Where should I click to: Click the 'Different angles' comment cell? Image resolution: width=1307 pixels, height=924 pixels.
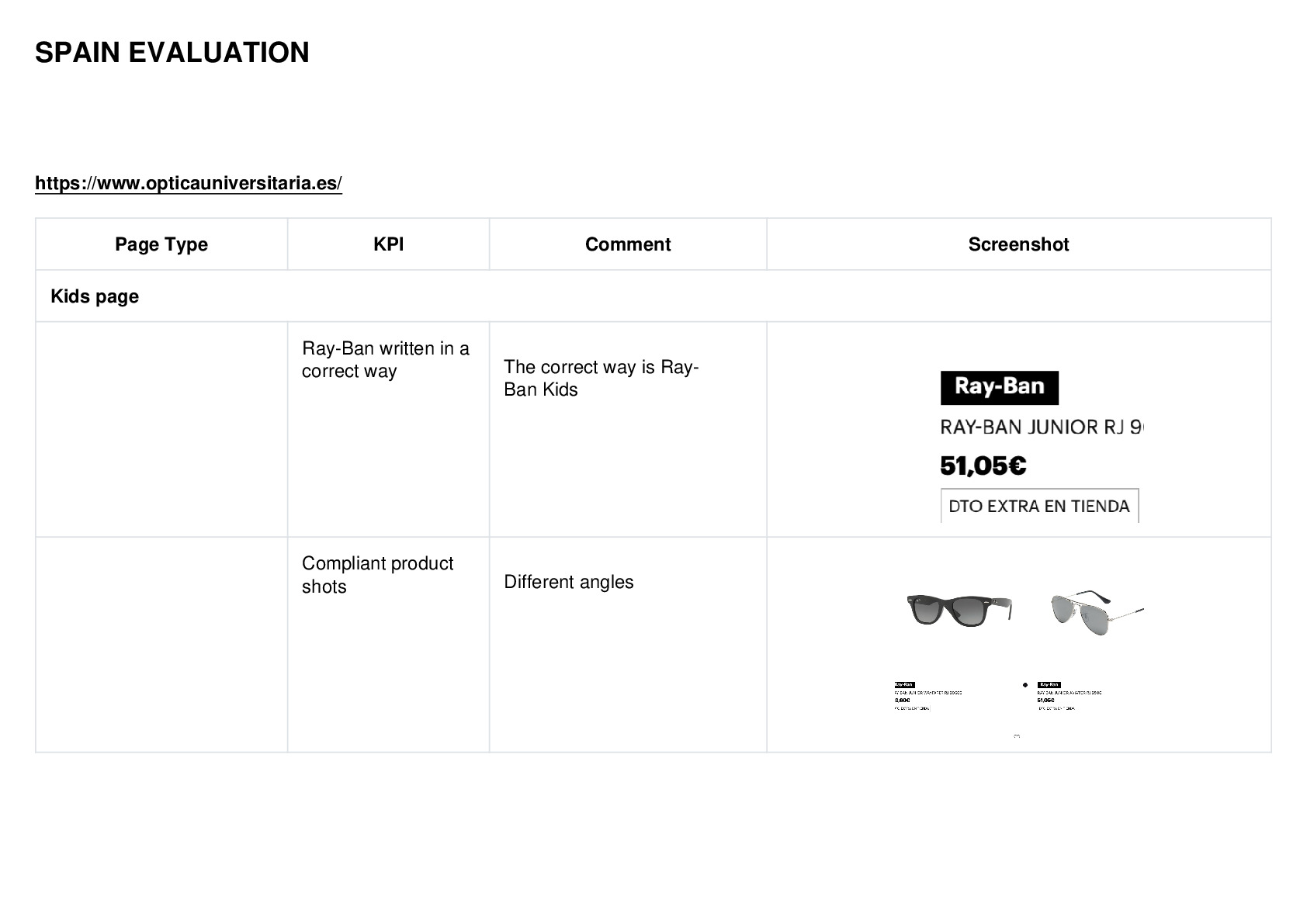pyautogui.click(x=628, y=645)
